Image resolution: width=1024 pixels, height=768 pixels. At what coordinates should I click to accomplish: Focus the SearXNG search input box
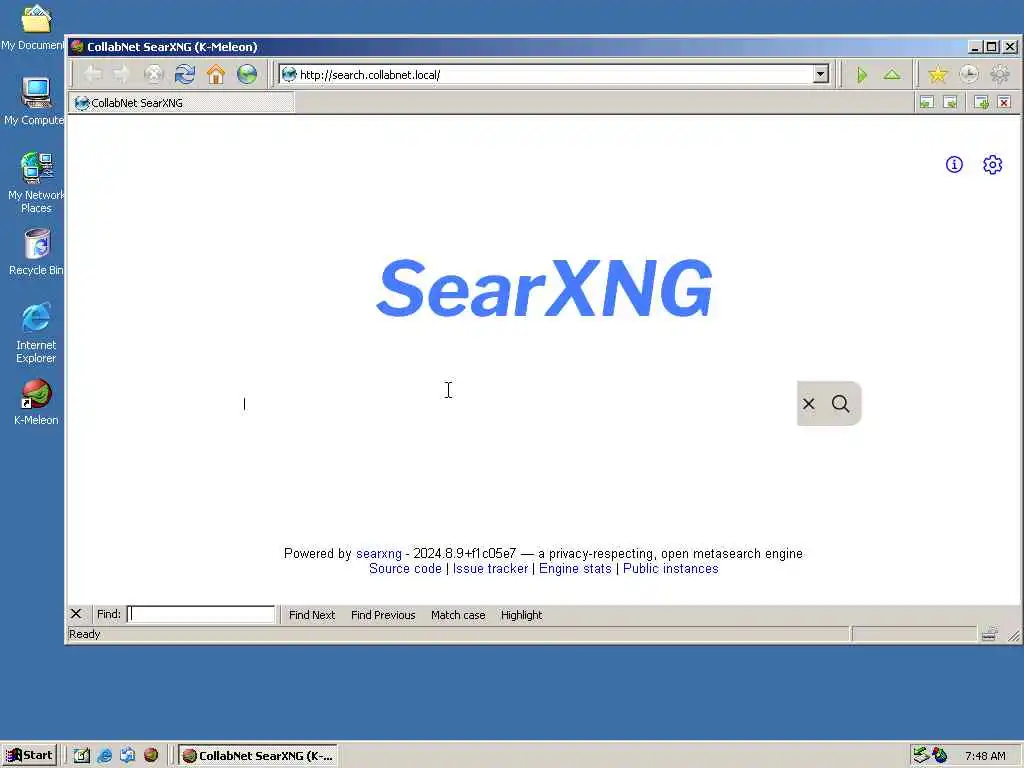pyautogui.click(x=512, y=404)
